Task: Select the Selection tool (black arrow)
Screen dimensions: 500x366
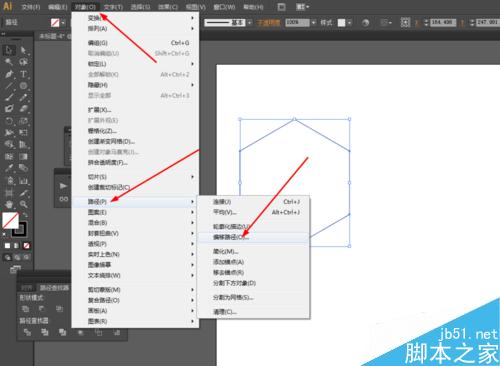Action: (x=8, y=50)
